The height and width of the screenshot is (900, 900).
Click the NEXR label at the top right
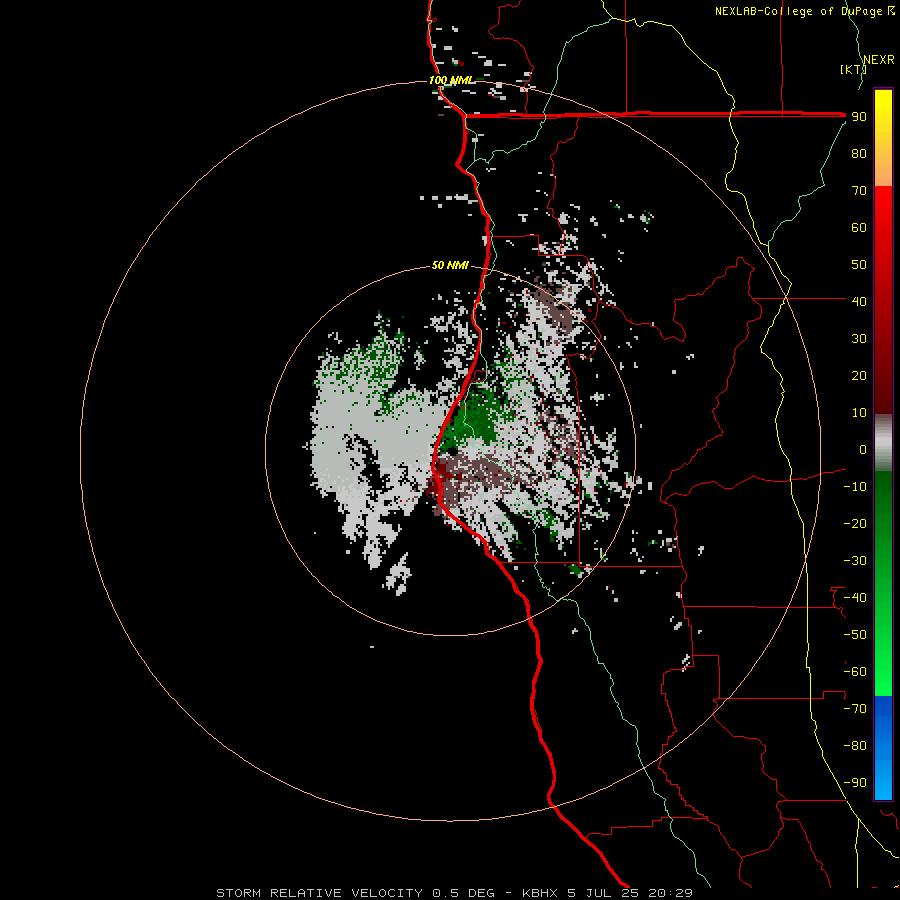tap(878, 60)
